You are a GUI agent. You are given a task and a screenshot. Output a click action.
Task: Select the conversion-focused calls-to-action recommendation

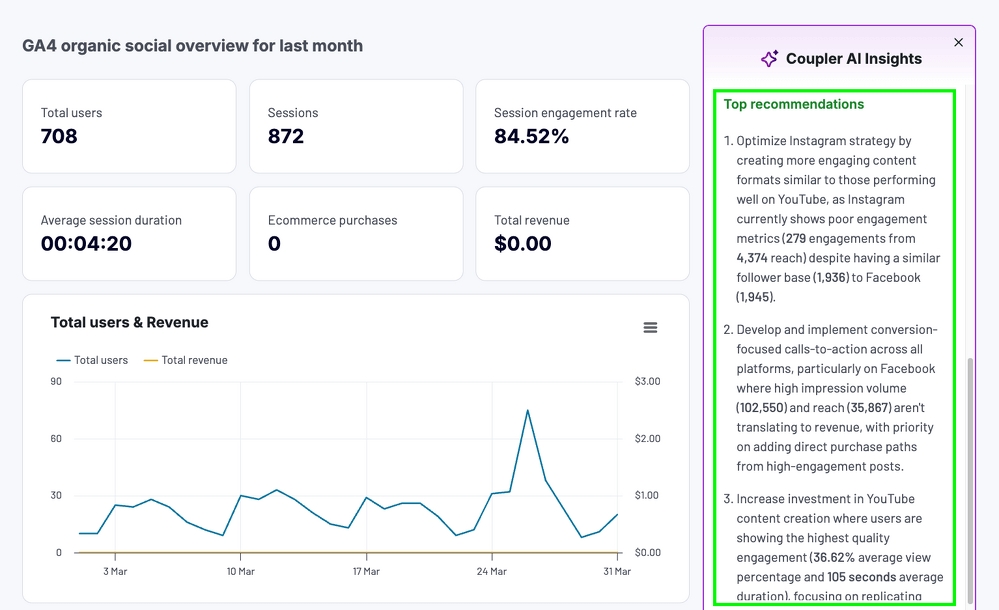point(837,398)
